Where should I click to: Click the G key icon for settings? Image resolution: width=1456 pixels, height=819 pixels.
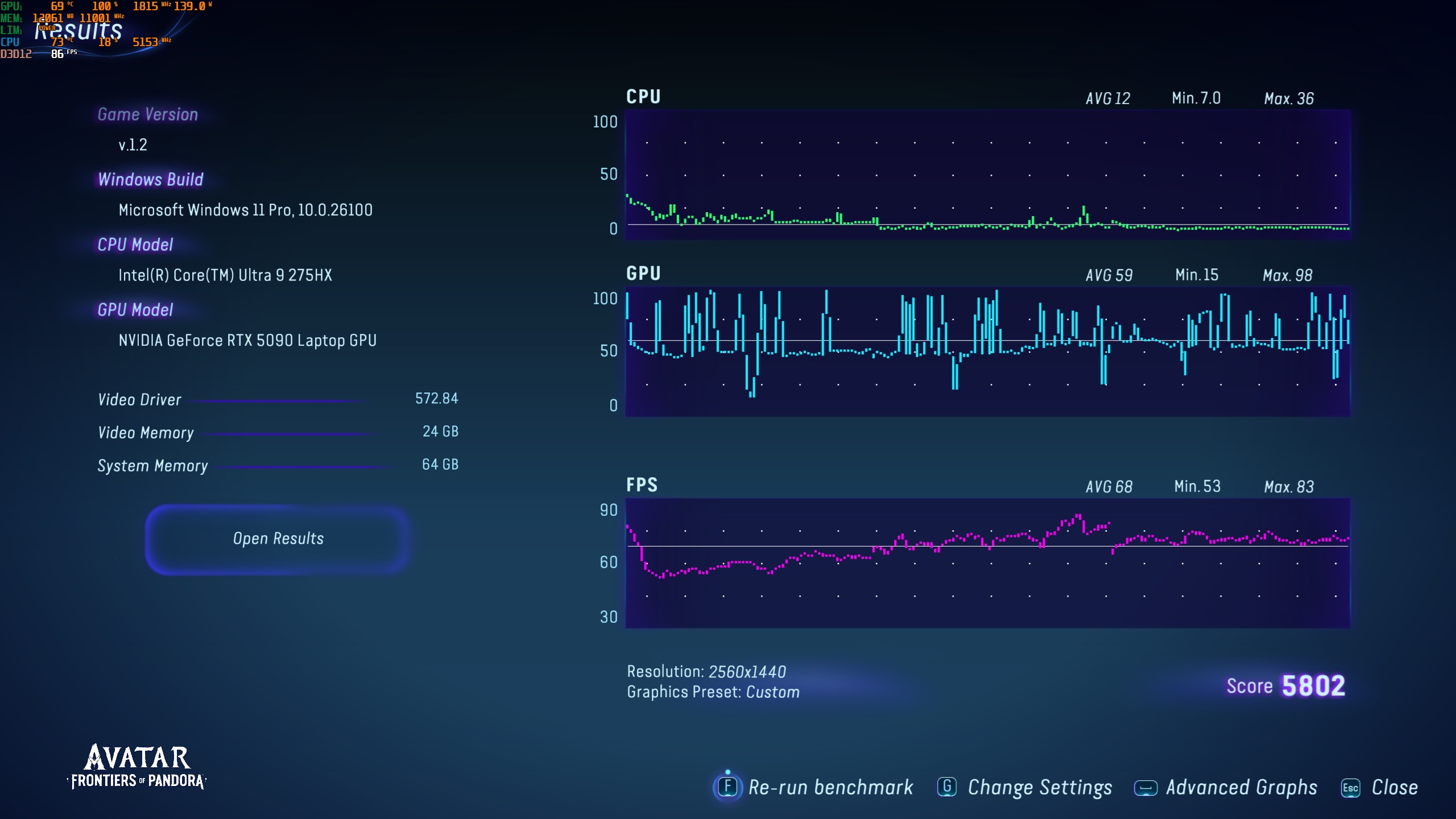click(x=947, y=787)
